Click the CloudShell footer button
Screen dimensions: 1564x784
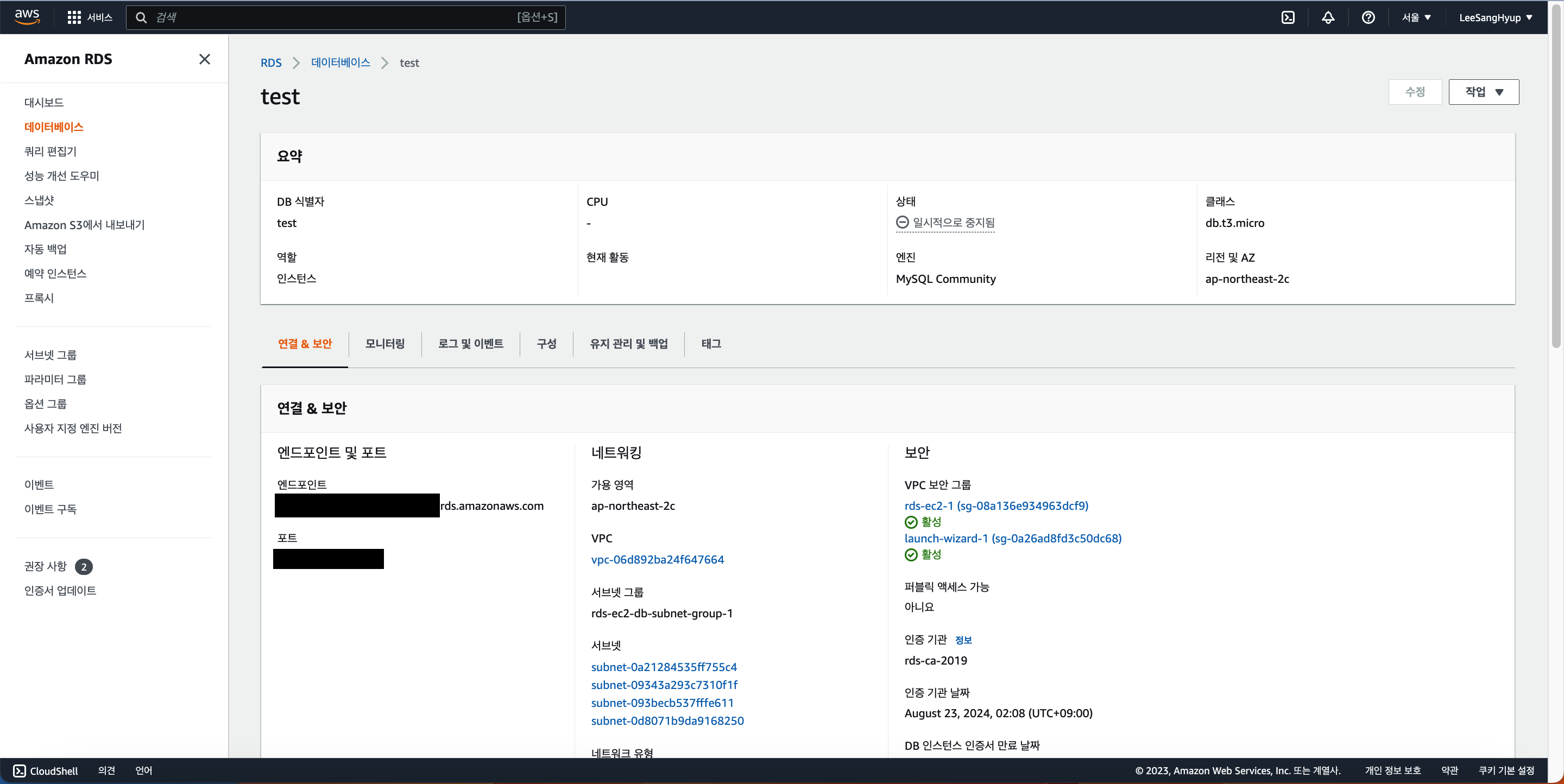point(46,770)
